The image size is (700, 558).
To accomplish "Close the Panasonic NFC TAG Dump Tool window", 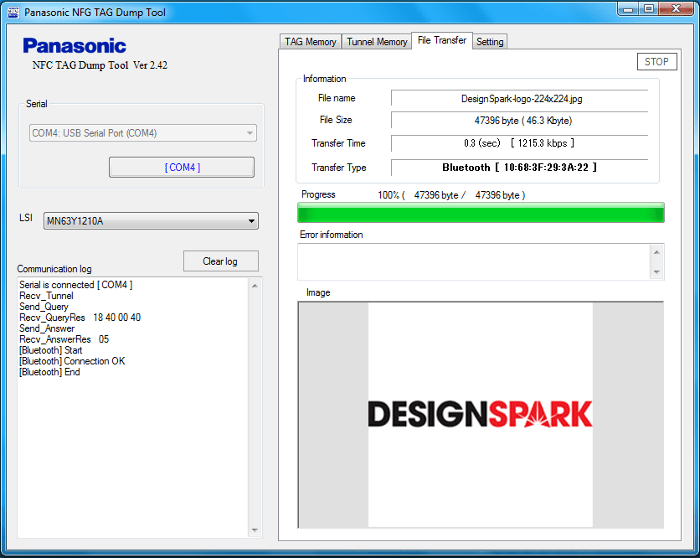I will pos(676,9).
